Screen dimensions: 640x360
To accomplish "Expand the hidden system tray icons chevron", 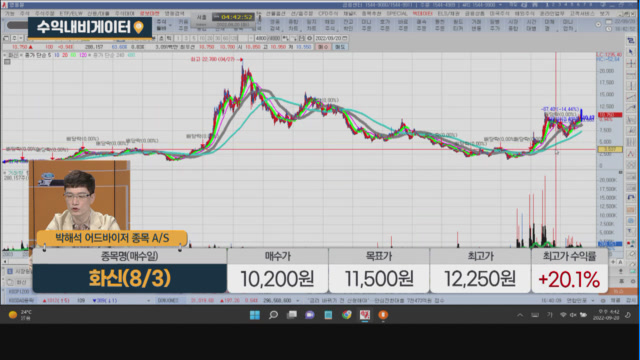I will 520,315.
